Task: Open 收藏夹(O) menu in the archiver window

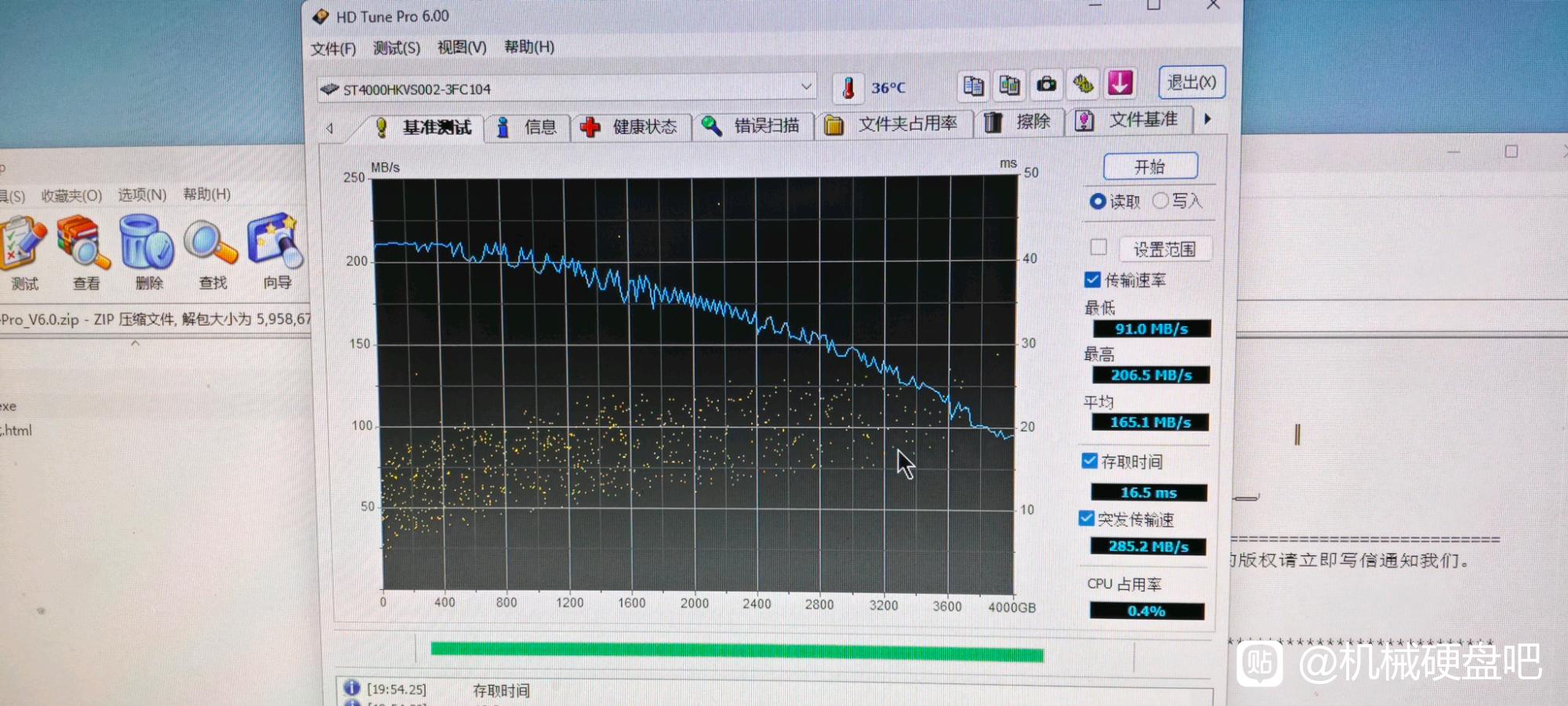Action: pos(71,195)
